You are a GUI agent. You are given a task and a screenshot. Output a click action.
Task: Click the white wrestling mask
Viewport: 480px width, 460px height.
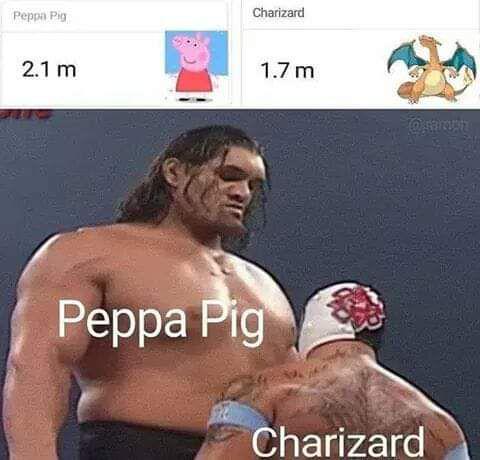[x=341, y=317]
